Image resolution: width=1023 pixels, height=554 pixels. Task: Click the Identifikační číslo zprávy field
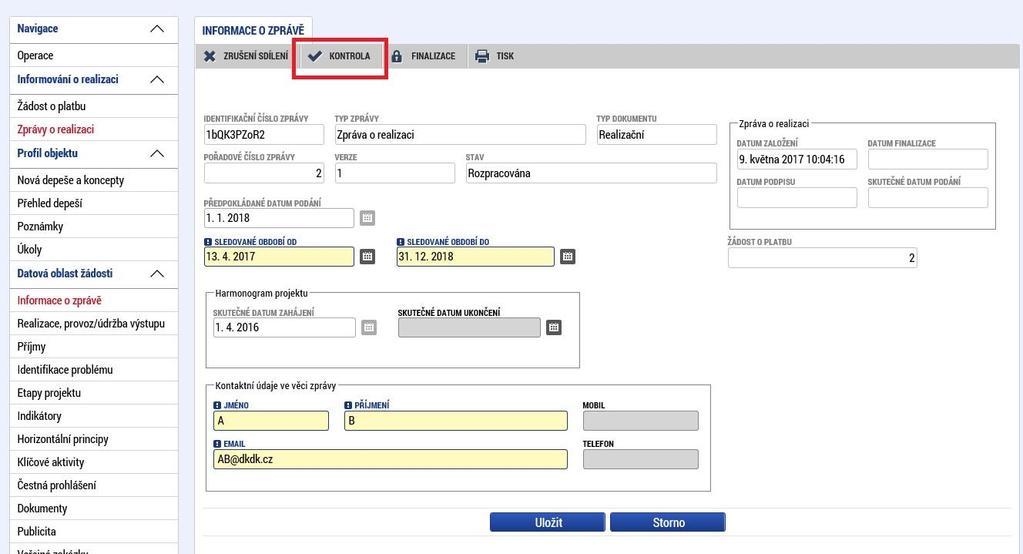coord(264,135)
